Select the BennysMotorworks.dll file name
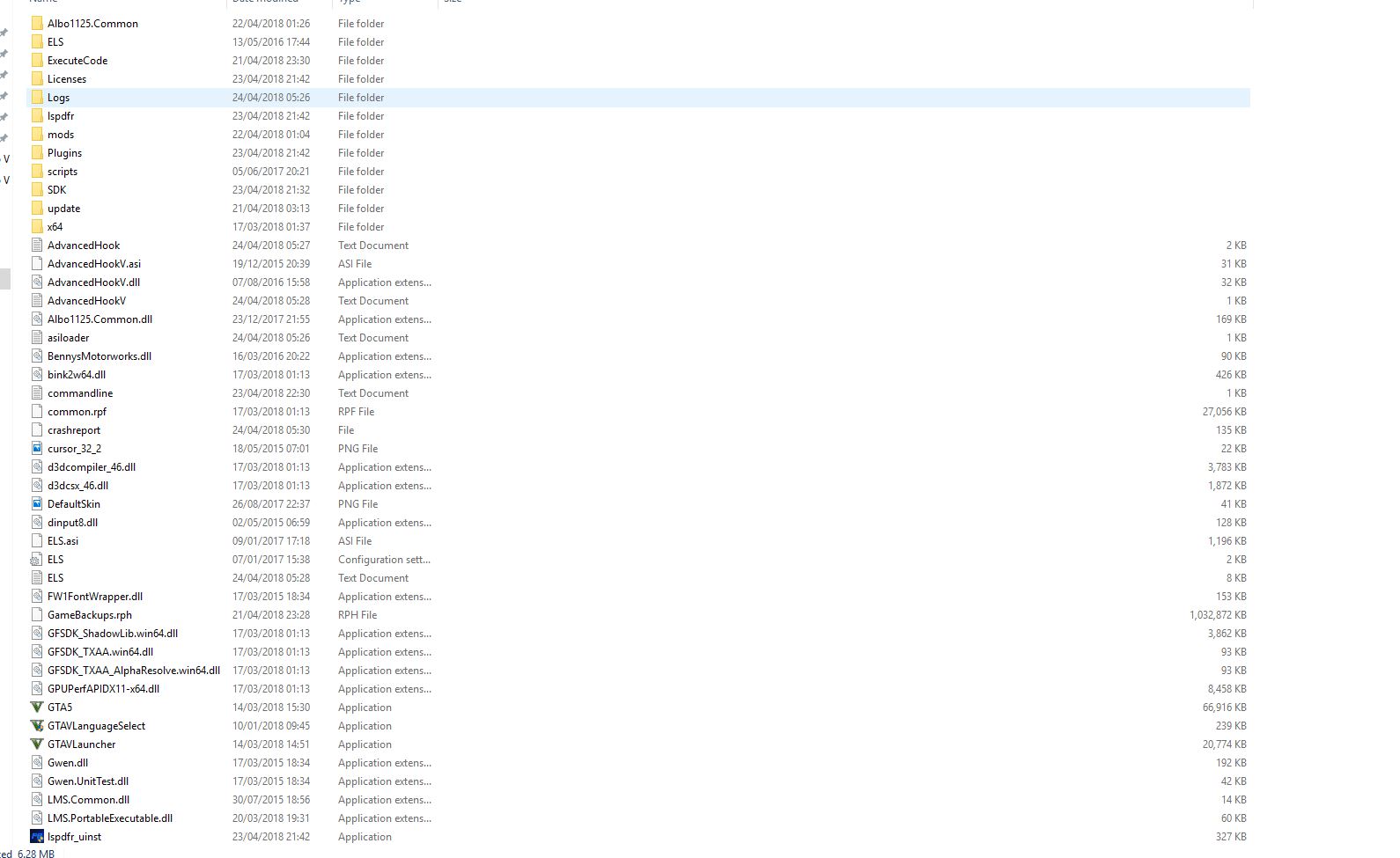Image resolution: width=1400 pixels, height=858 pixels. [x=99, y=356]
